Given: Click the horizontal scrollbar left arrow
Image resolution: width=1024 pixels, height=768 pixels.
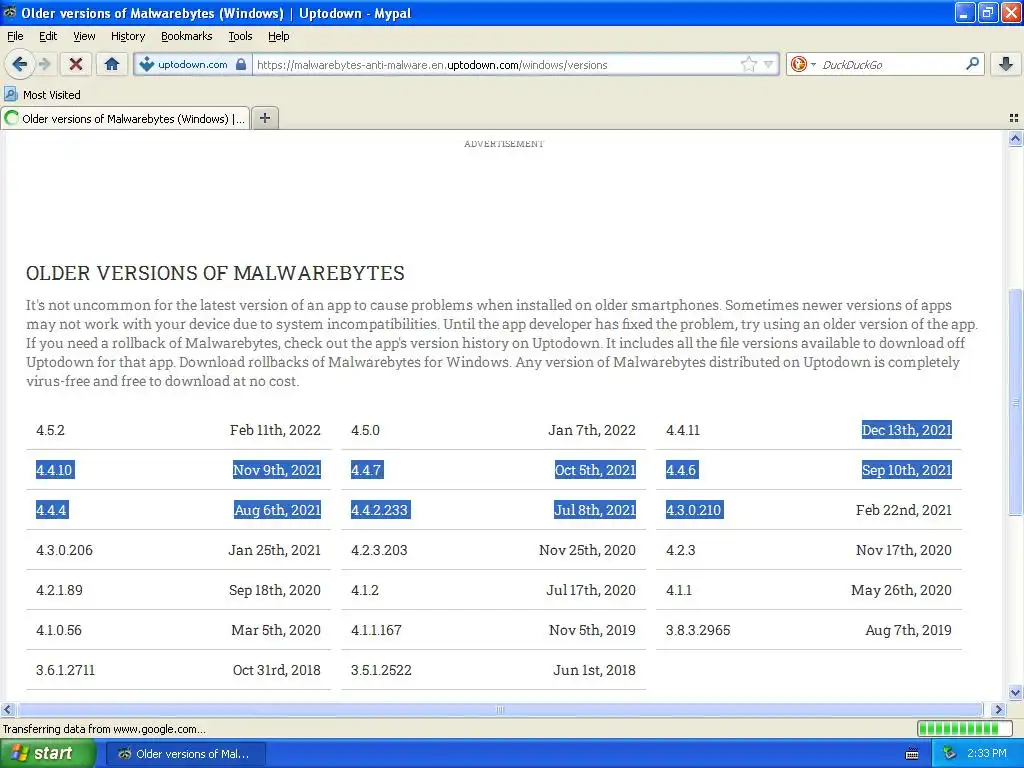Looking at the screenshot, I should [8, 709].
